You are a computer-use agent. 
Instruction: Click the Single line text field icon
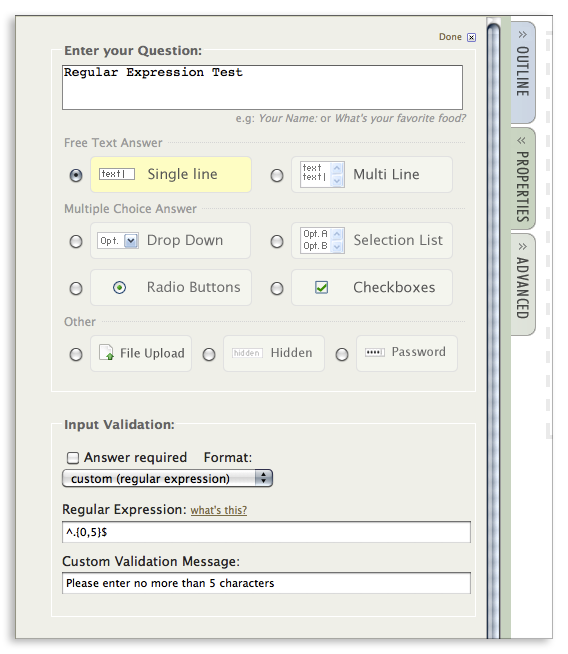117,174
